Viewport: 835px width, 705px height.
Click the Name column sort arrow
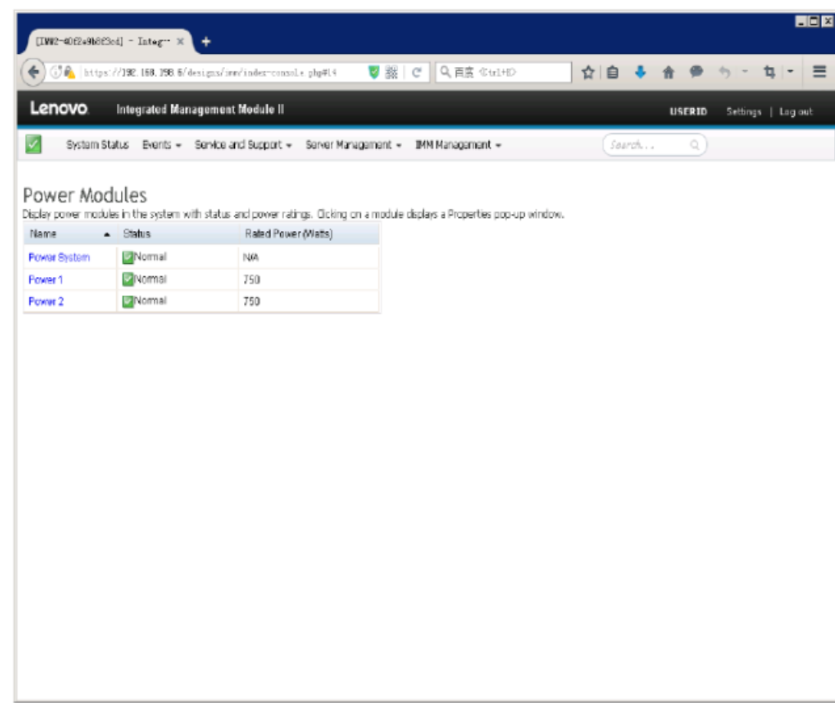click(x=107, y=234)
